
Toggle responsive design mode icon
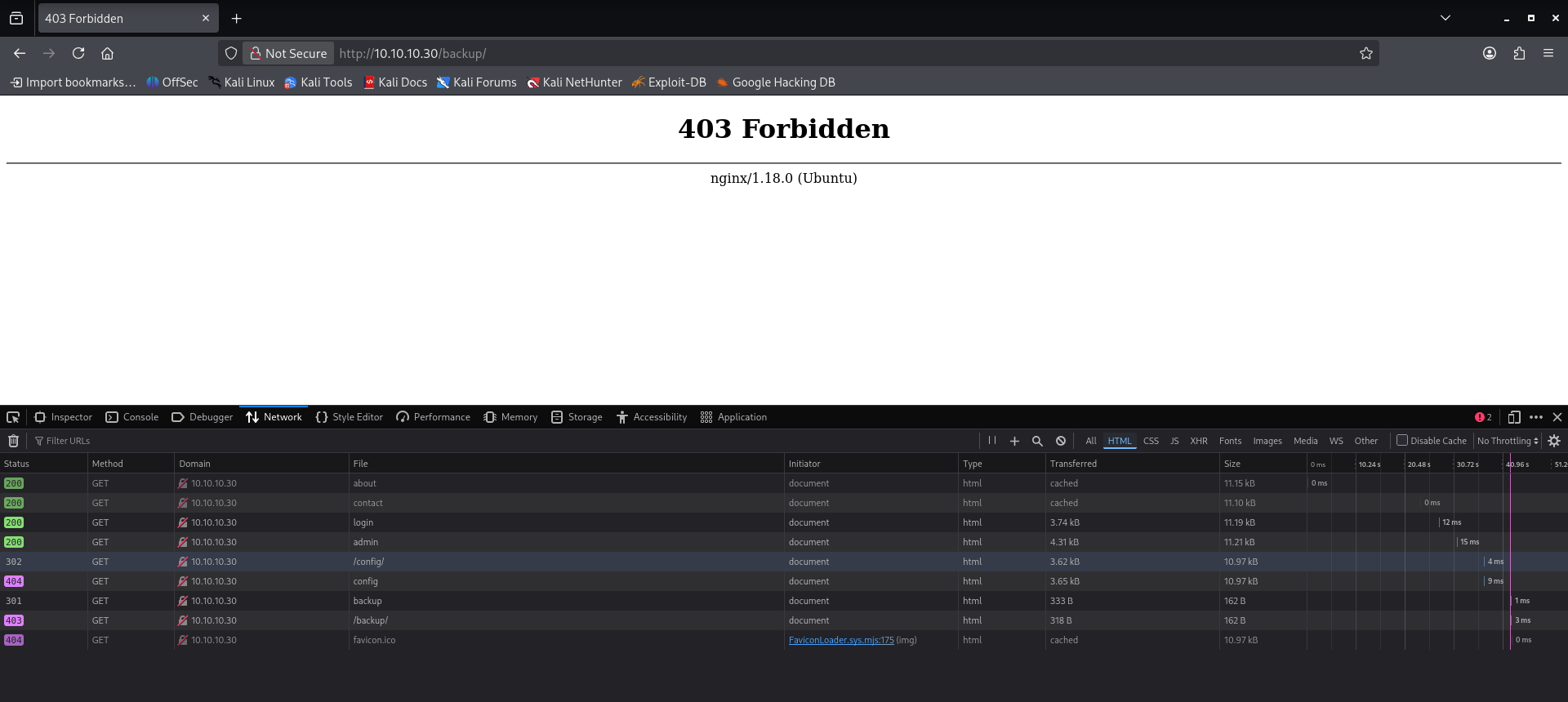(x=1513, y=417)
